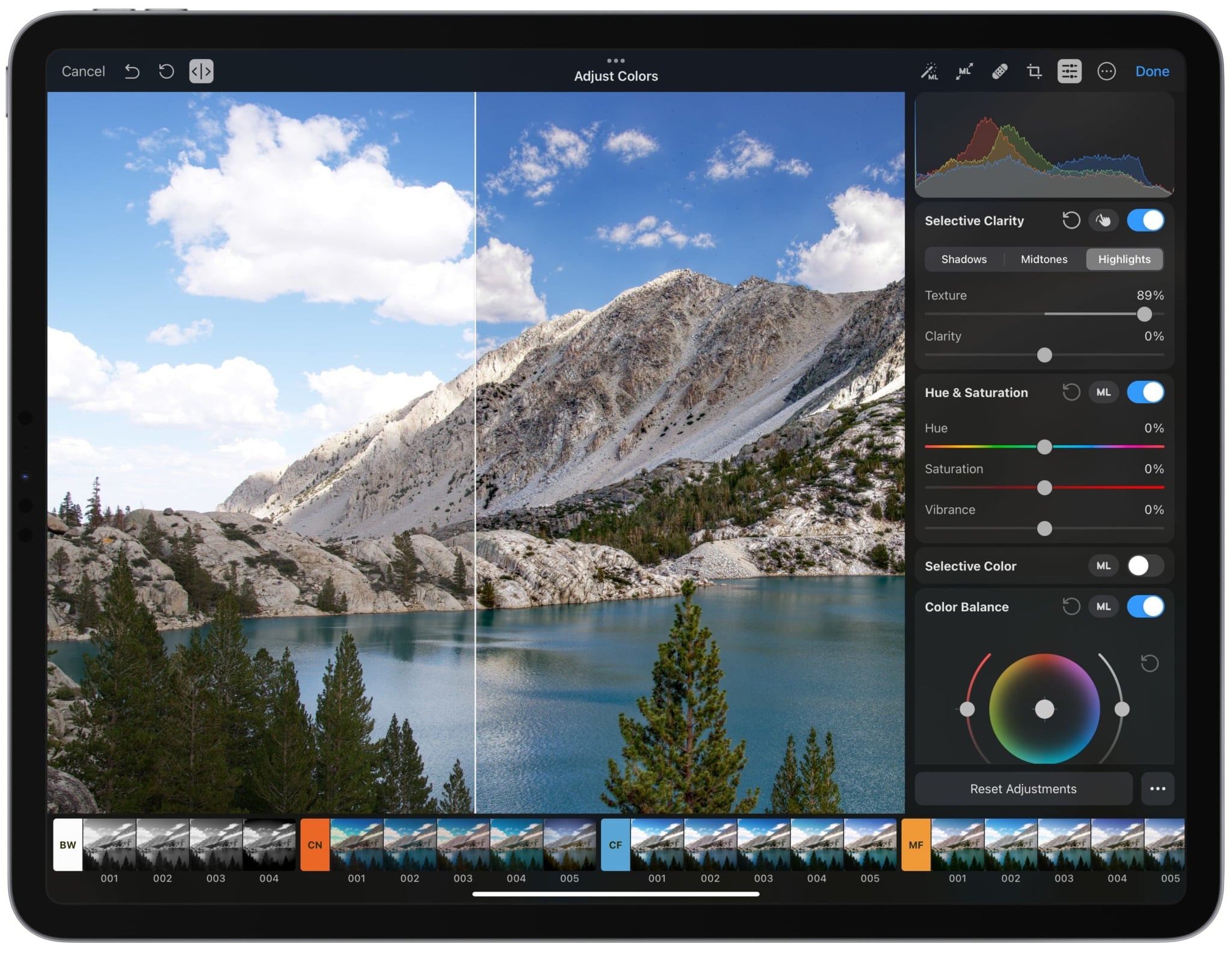1232x953 pixels.
Task: Select the Repair tool
Action: point(999,72)
